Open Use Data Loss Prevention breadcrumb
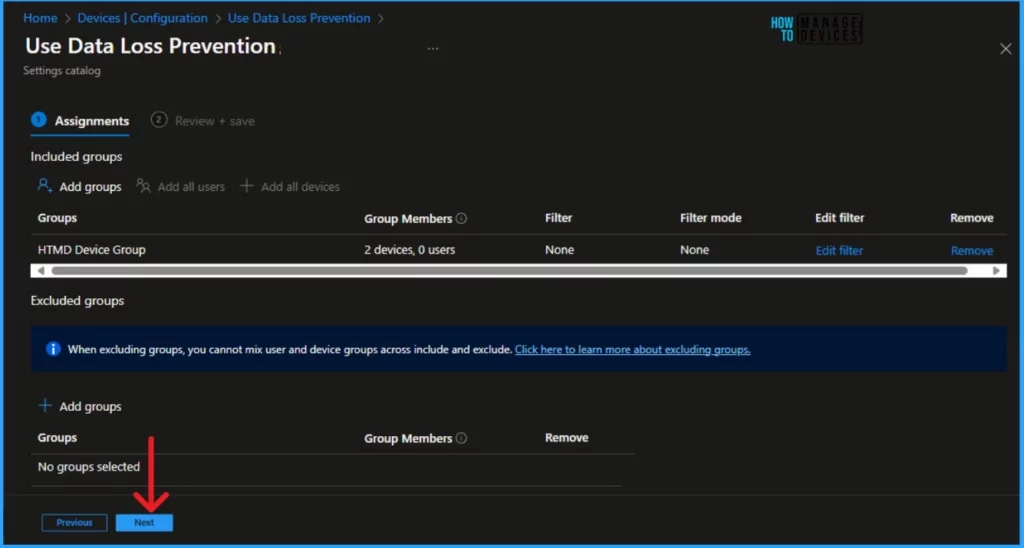 point(299,18)
